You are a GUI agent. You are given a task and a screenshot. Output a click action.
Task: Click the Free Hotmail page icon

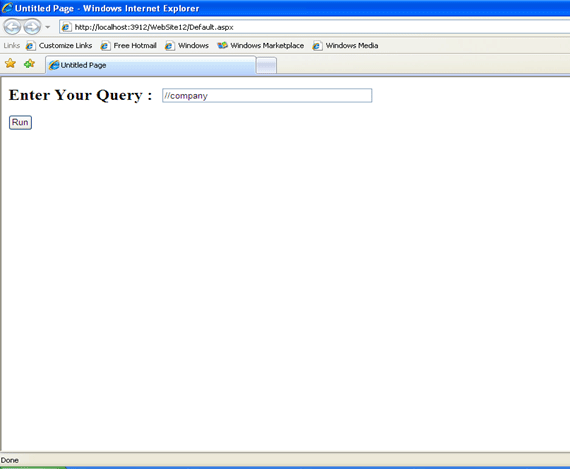pos(105,46)
